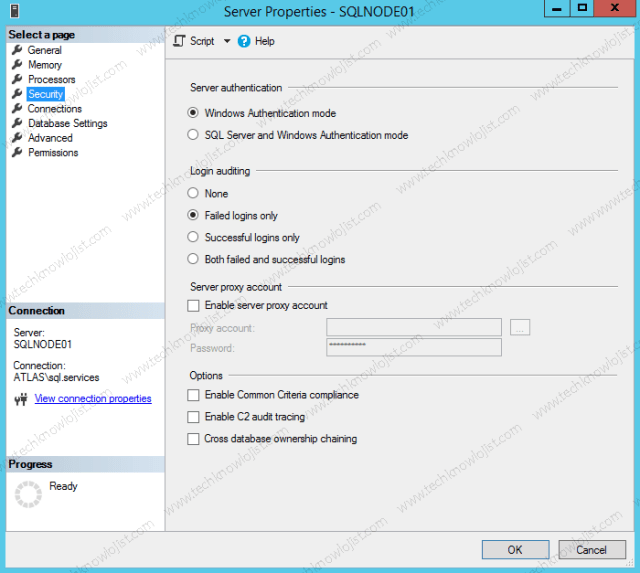Click the wrench icon beside Advanced

pyautogui.click(x=17, y=138)
